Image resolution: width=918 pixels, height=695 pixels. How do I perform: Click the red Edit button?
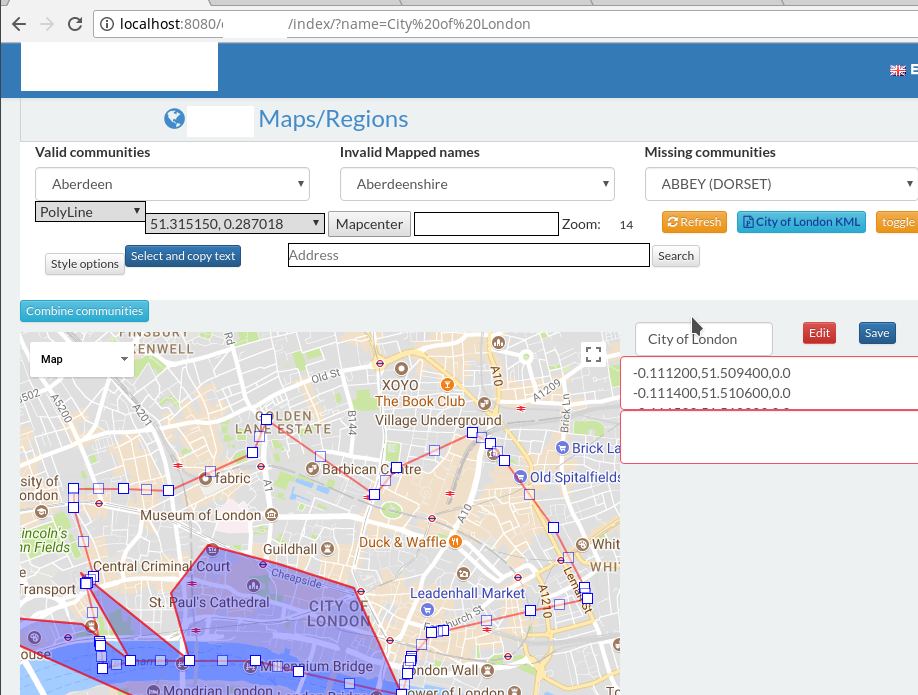click(x=819, y=333)
